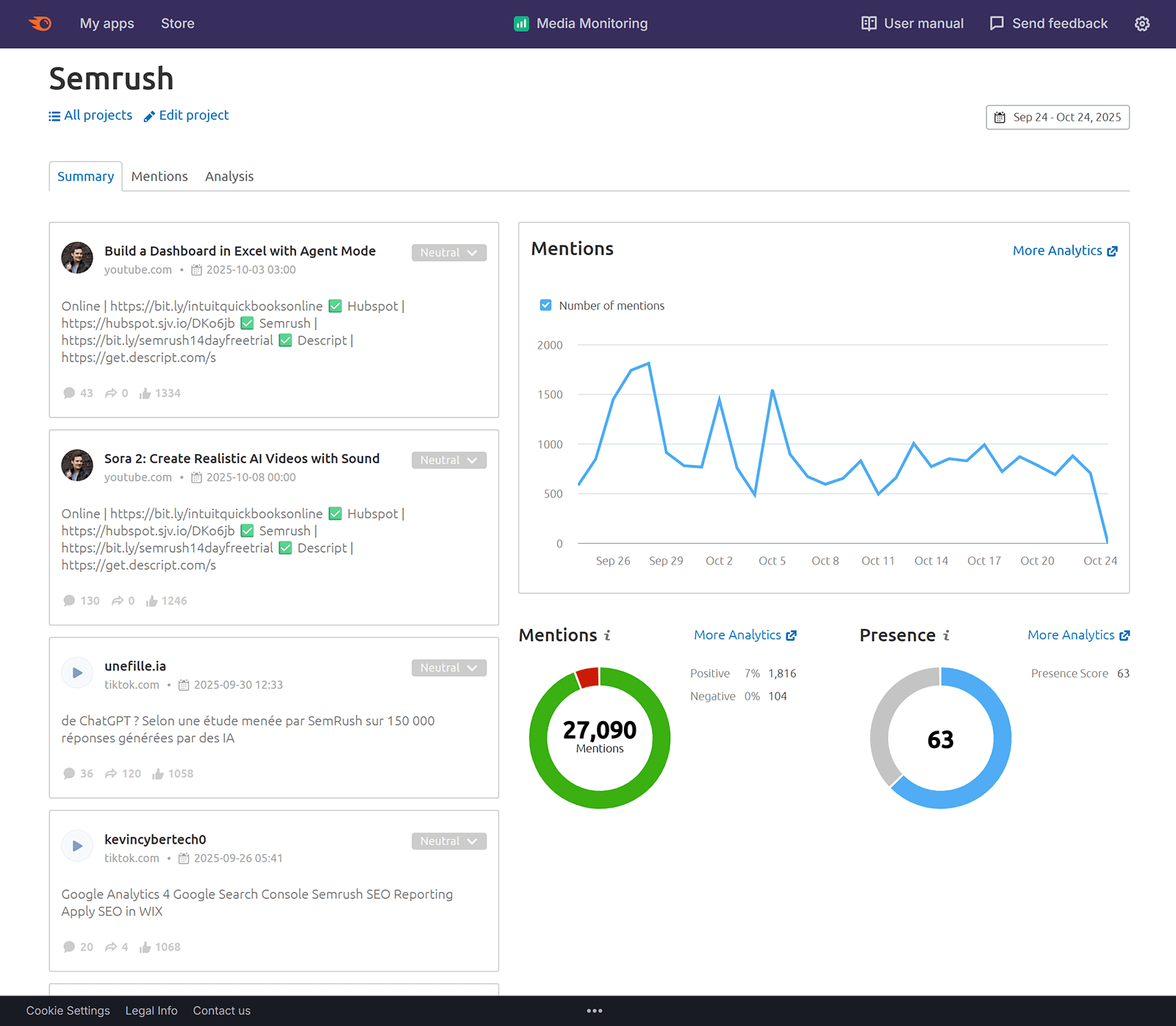Viewport: 1176px width, 1026px height.
Task: Uncheck the Number of mentions checkbox
Action: 545,305
